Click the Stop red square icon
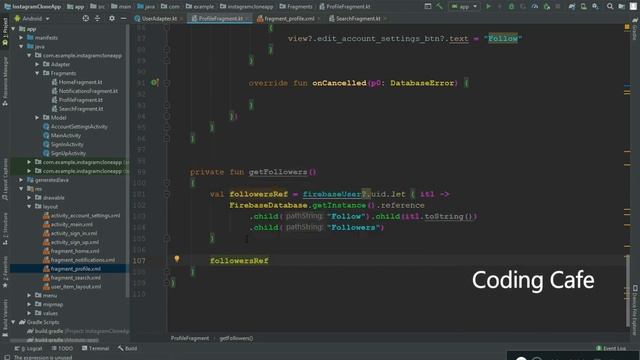 tap(558, 7)
